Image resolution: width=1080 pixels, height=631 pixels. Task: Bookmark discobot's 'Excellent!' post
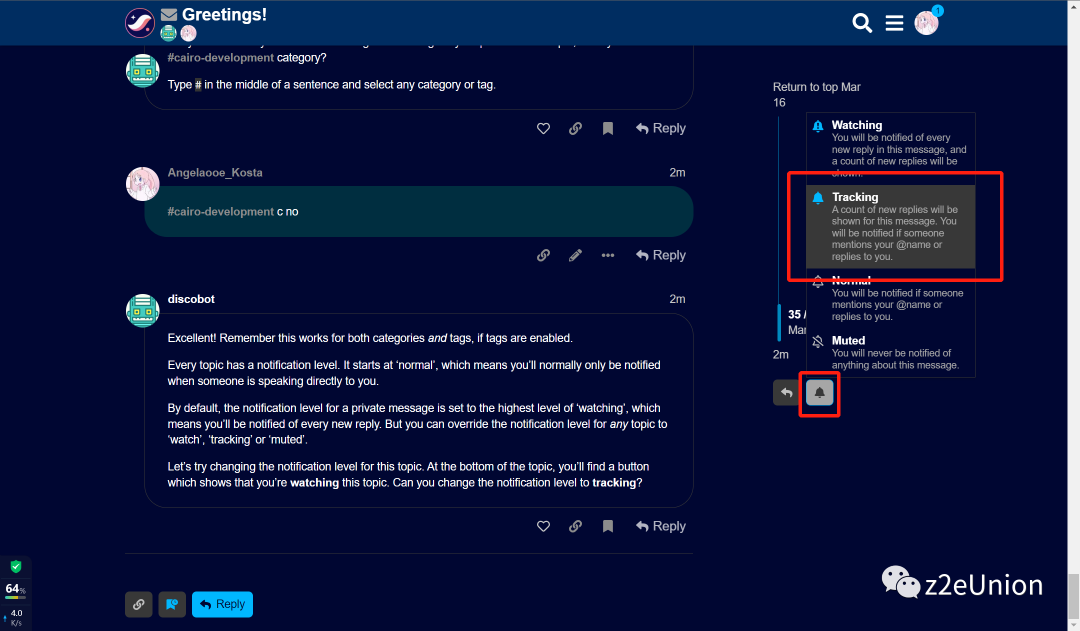[x=607, y=526]
